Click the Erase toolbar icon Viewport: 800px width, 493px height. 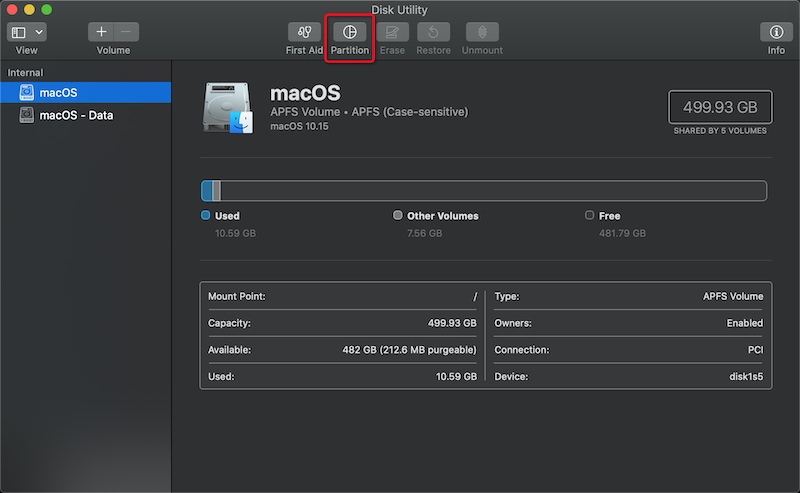(392, 32)
